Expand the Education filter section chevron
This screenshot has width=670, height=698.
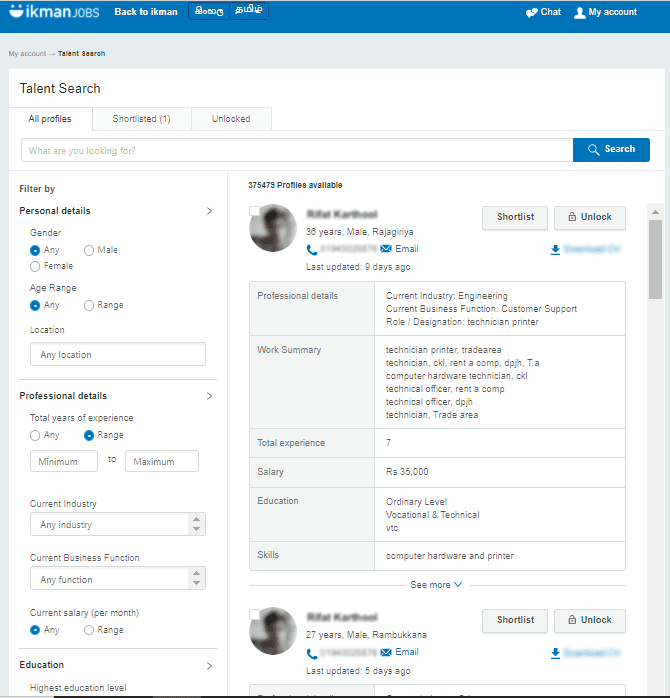[209, 666]
